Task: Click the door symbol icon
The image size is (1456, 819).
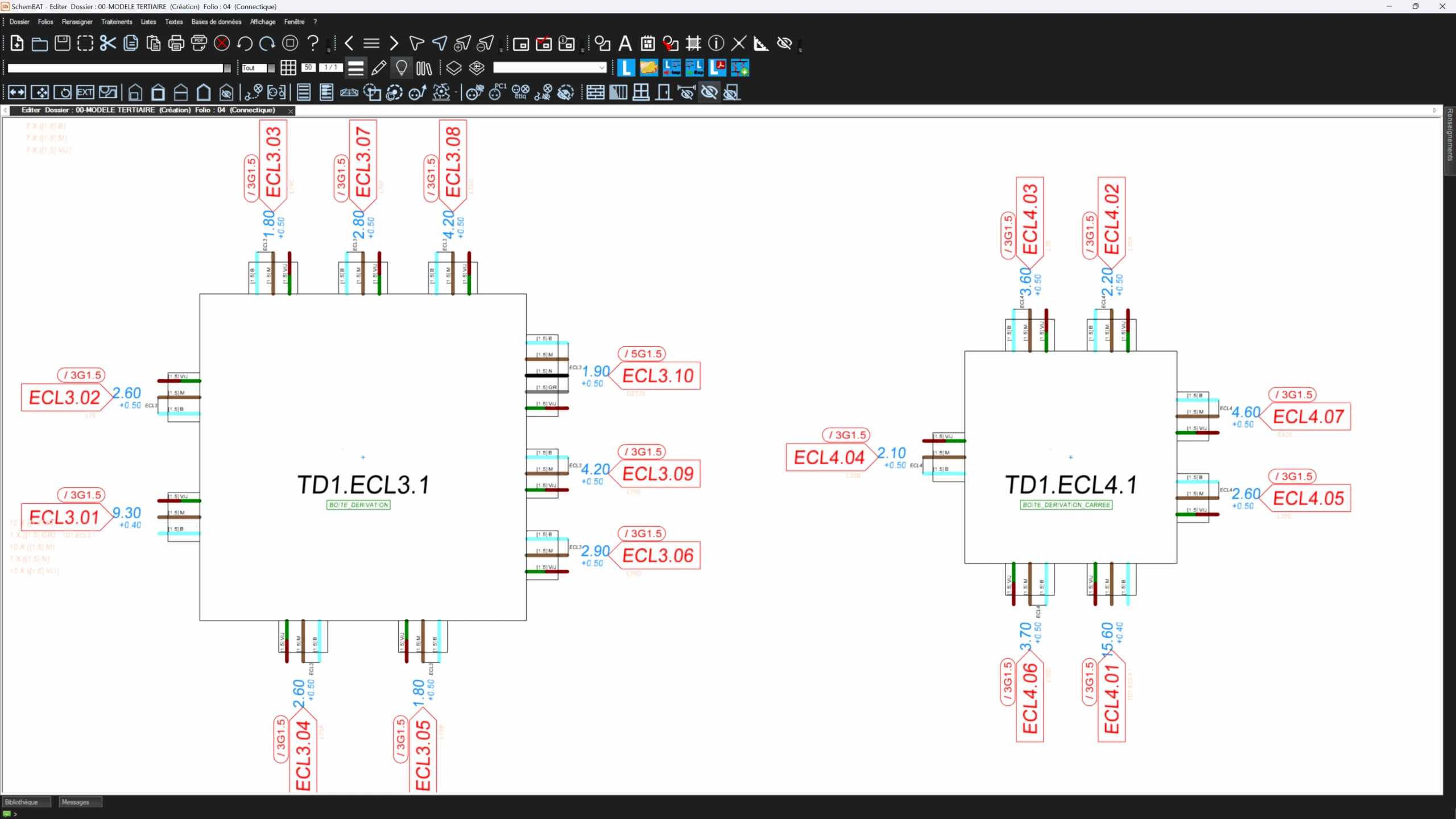Action: (x=663, y=92)
